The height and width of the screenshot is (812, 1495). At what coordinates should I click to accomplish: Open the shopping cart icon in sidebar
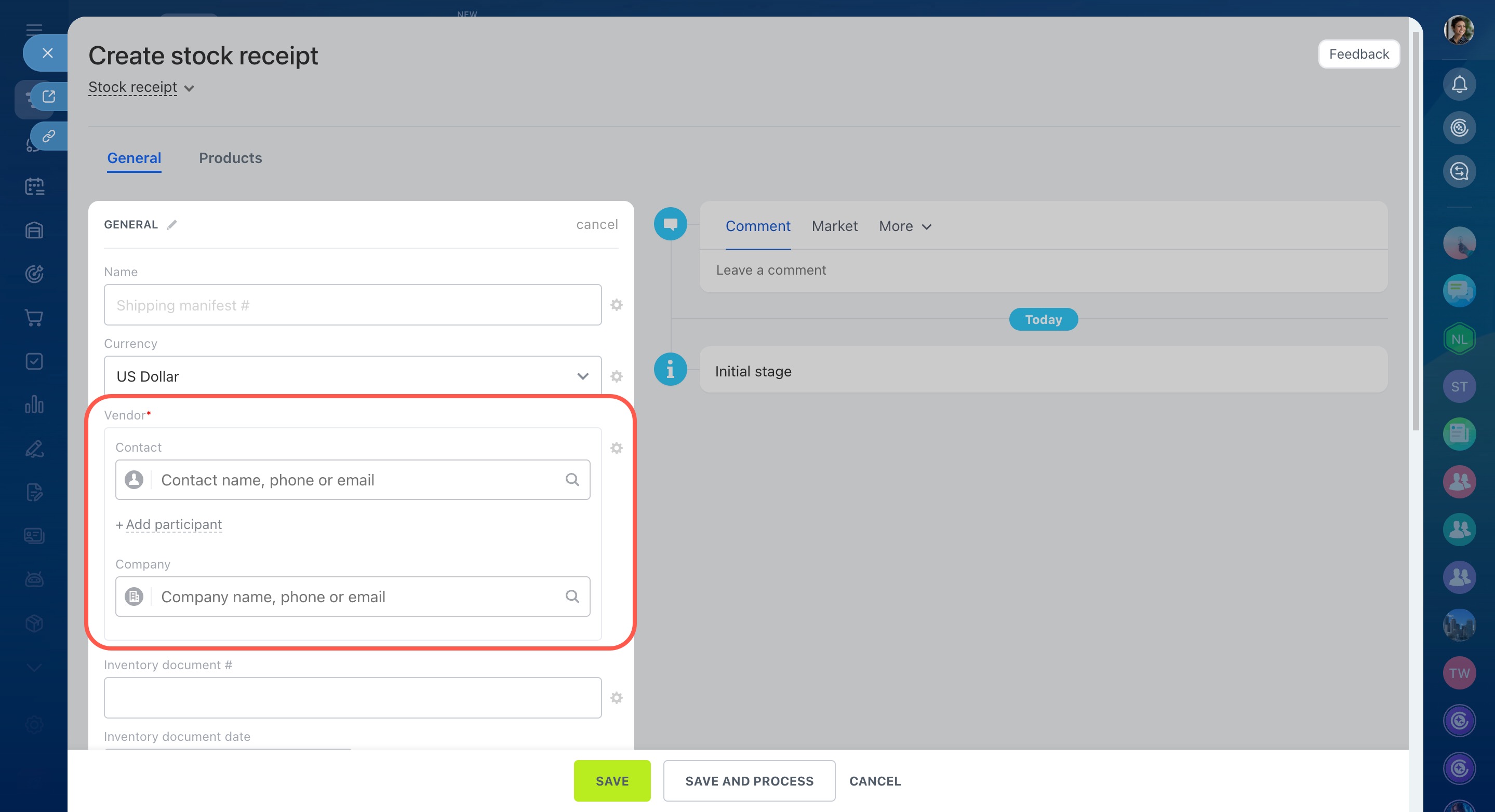tap(34, 317)
